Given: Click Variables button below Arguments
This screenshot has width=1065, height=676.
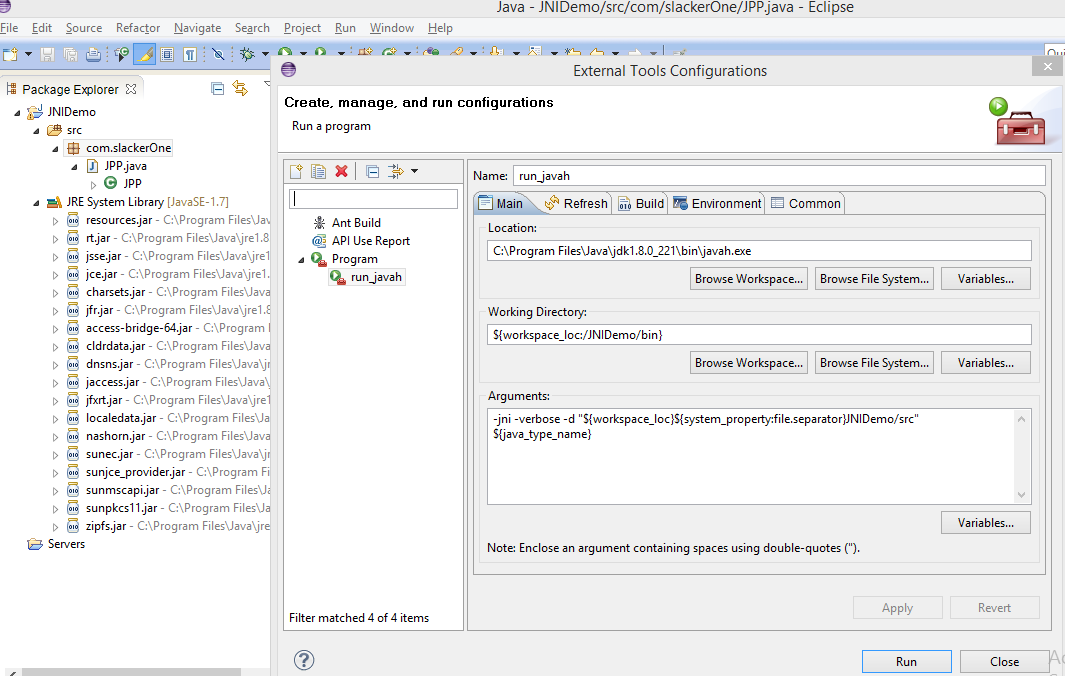Looking at the screenshot, I should pyautogui.click(x=986, y=522).
